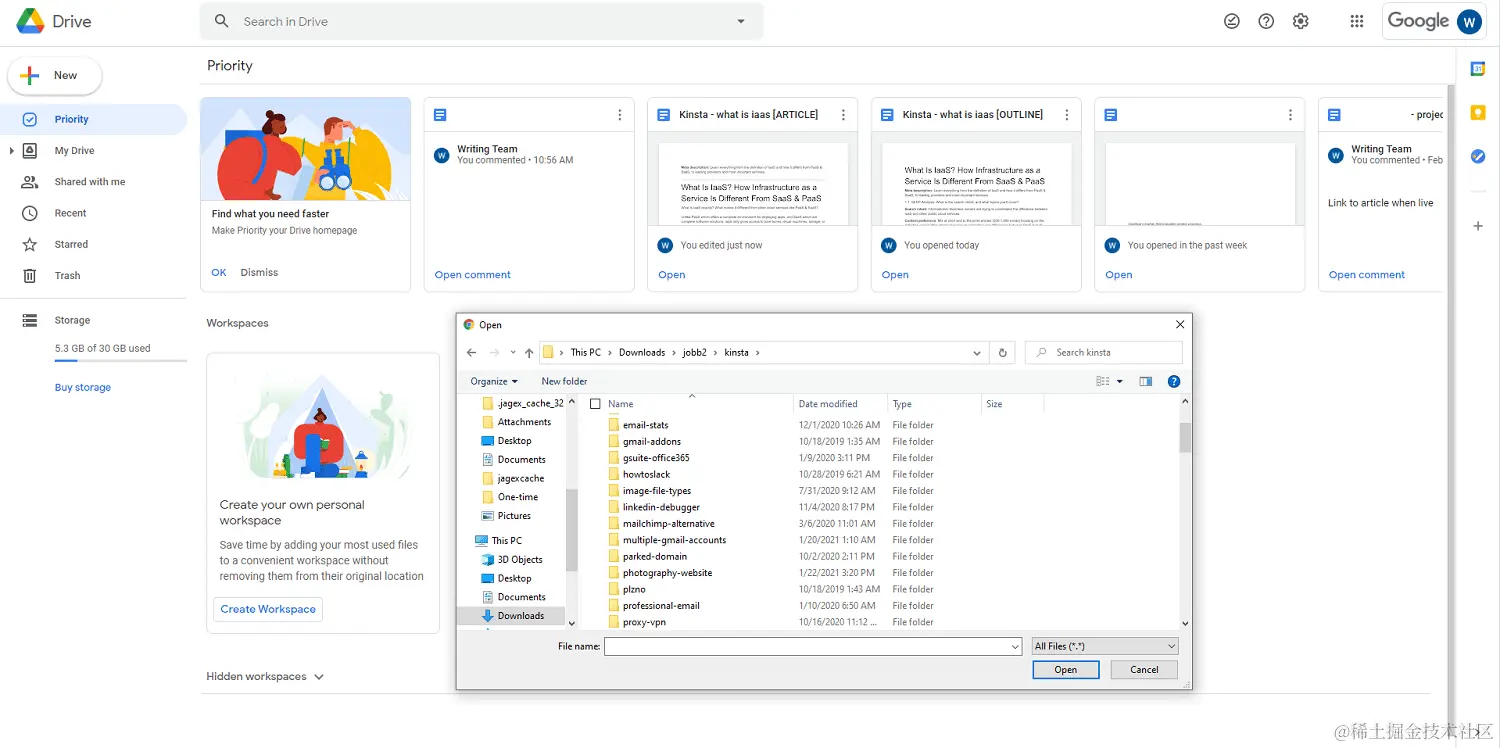Open the Help menu in Drive
The image size is (1500, 748).
[1265, 20]
